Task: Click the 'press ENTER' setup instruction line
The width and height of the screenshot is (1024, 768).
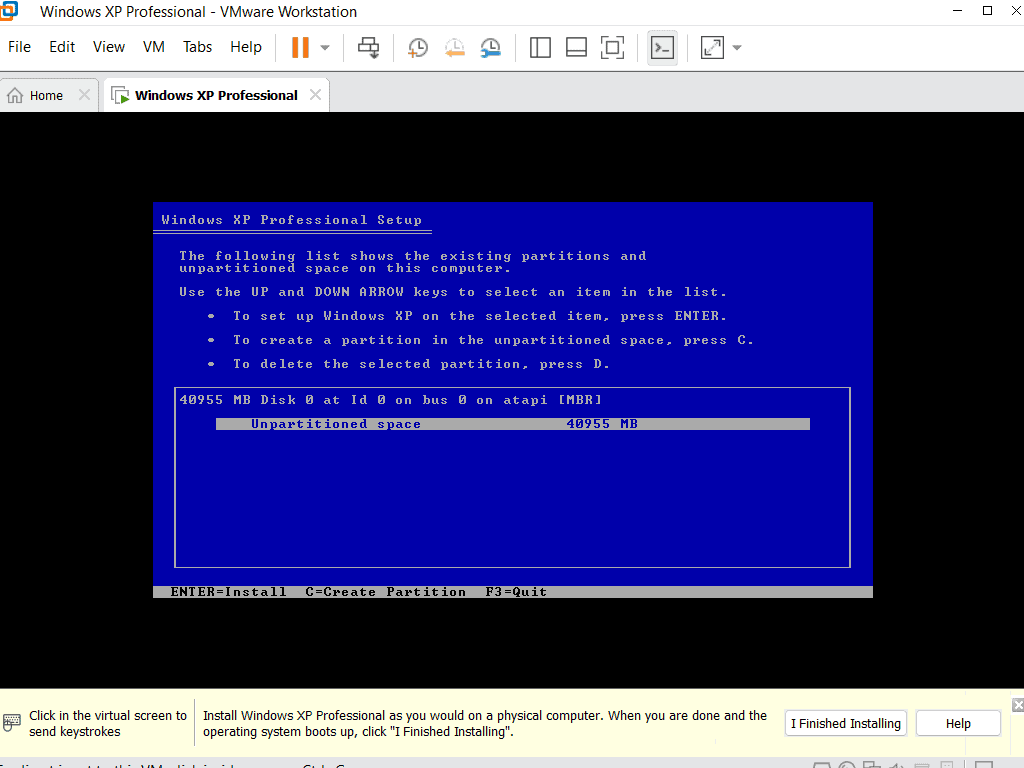Action: coord(480,316)
